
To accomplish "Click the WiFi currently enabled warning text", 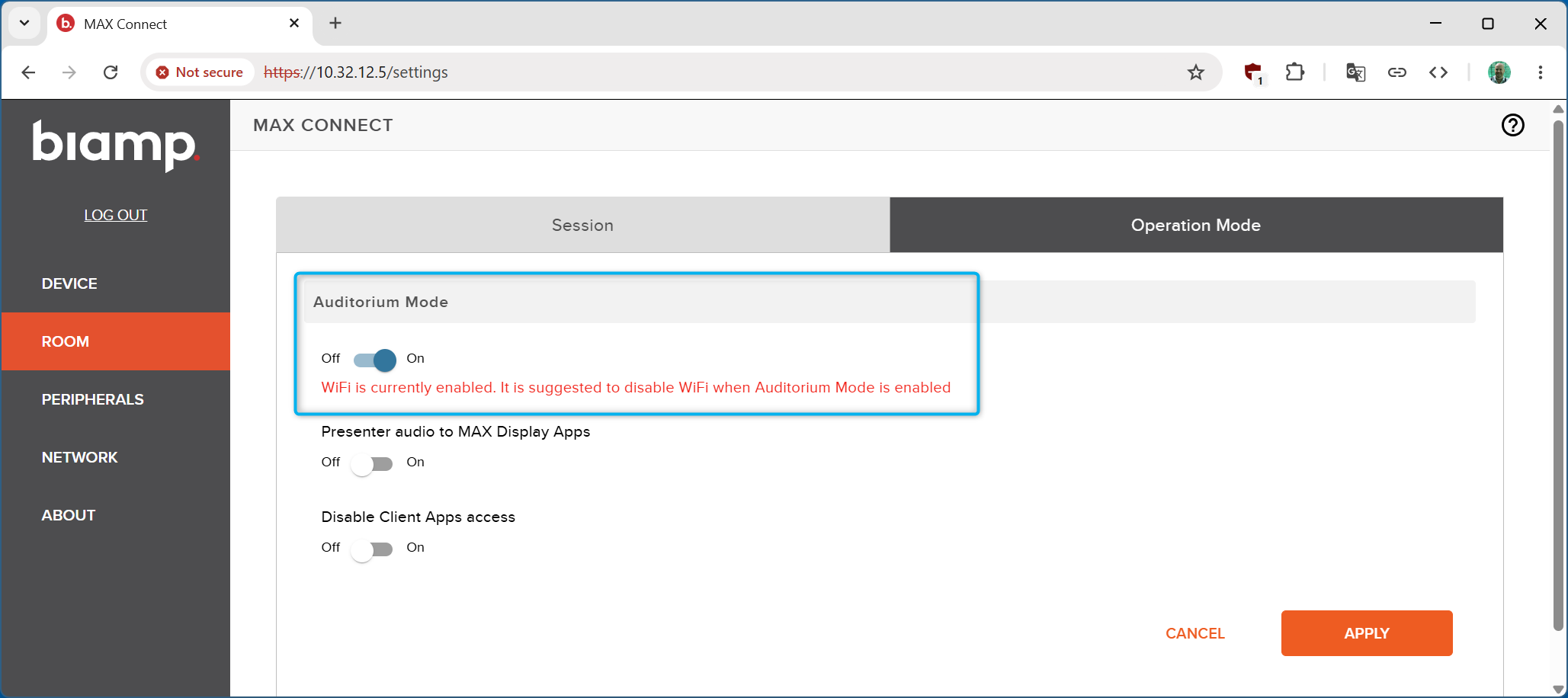I will click(636, 387).
